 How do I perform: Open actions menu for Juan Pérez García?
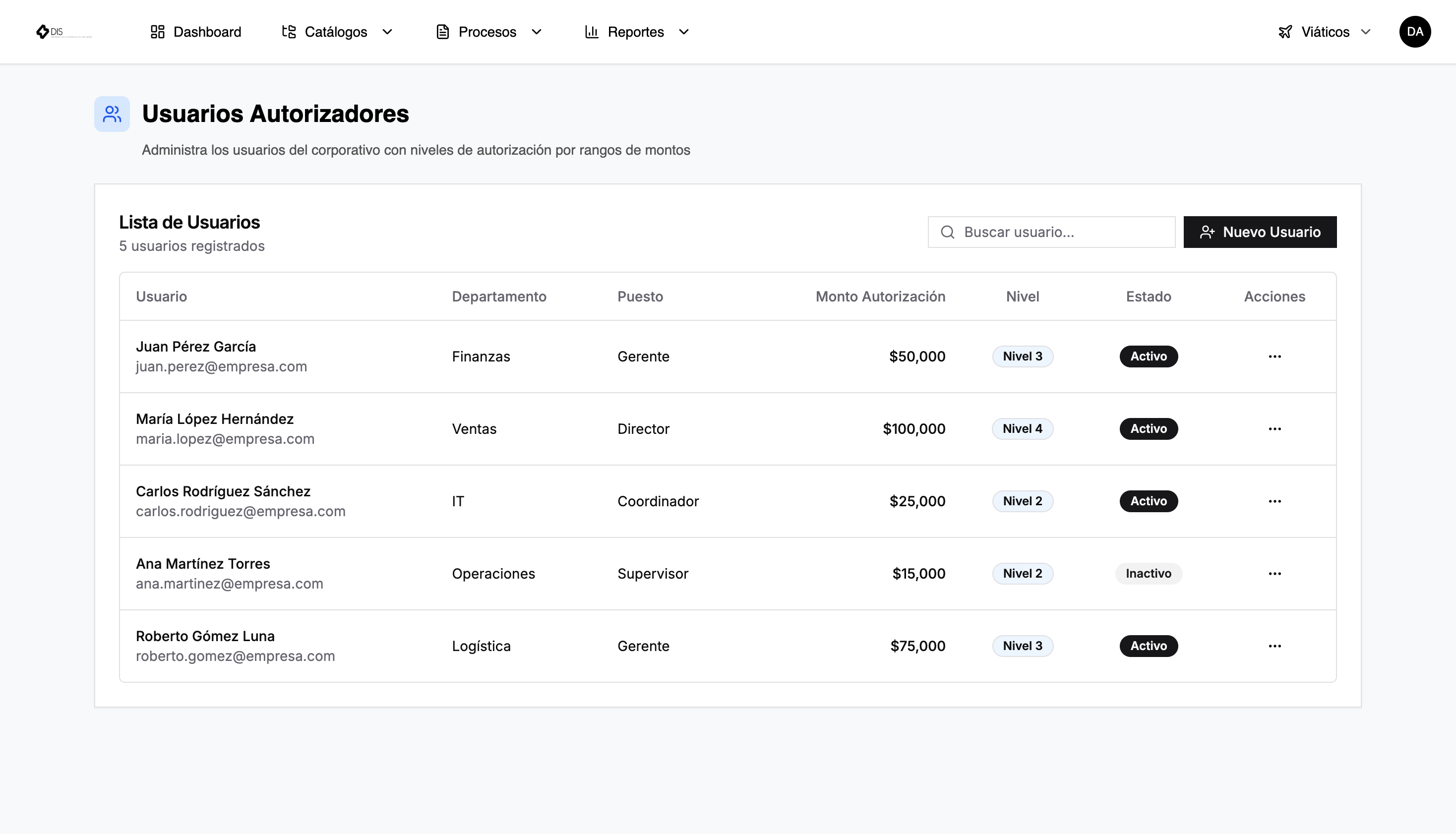tap(1274, 357)
